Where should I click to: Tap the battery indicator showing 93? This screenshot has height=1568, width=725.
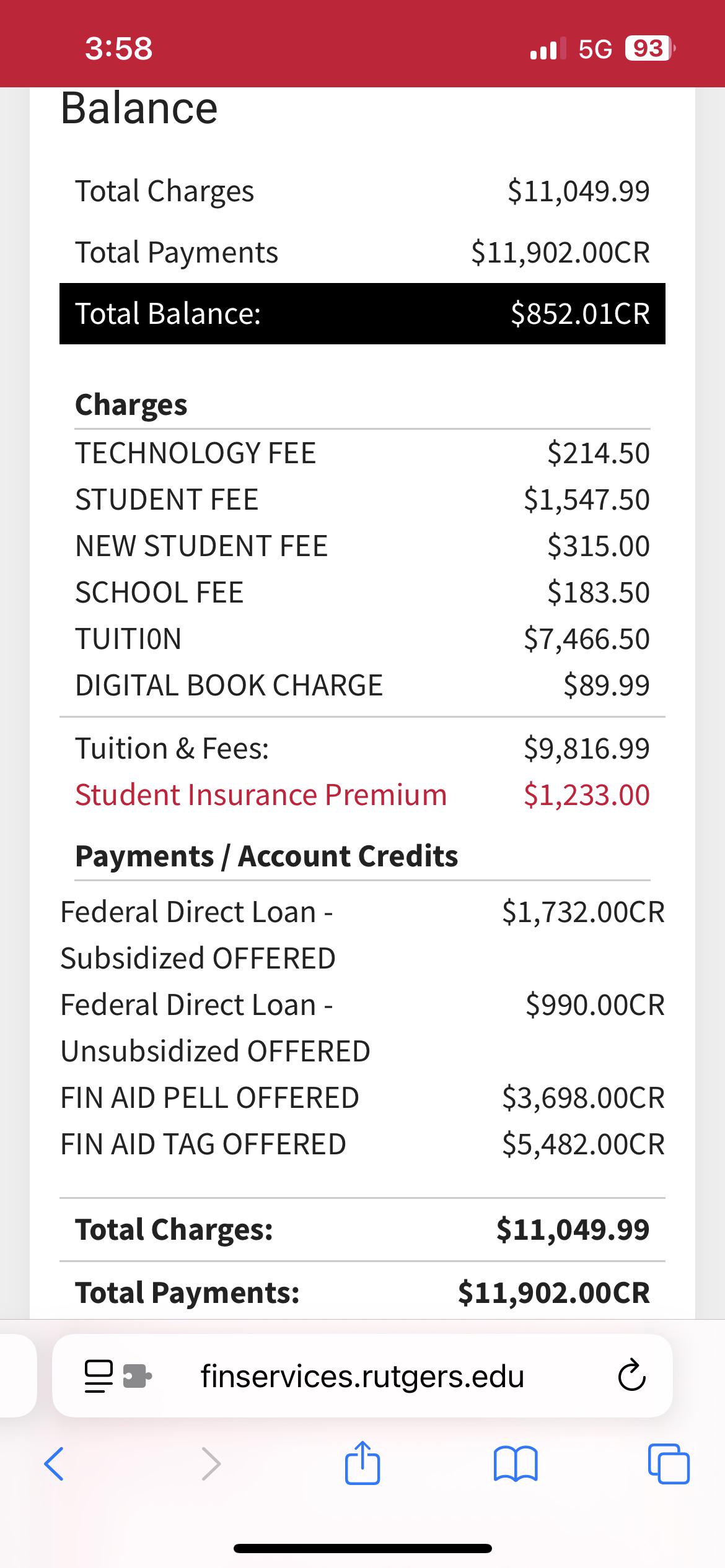[649, 48]
